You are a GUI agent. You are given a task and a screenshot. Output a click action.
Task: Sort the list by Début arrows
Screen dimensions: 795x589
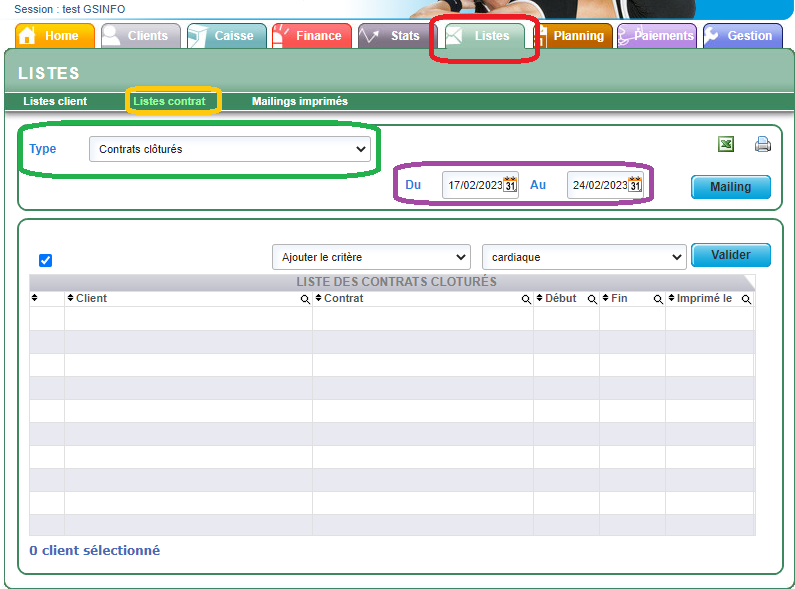(539, 298)
